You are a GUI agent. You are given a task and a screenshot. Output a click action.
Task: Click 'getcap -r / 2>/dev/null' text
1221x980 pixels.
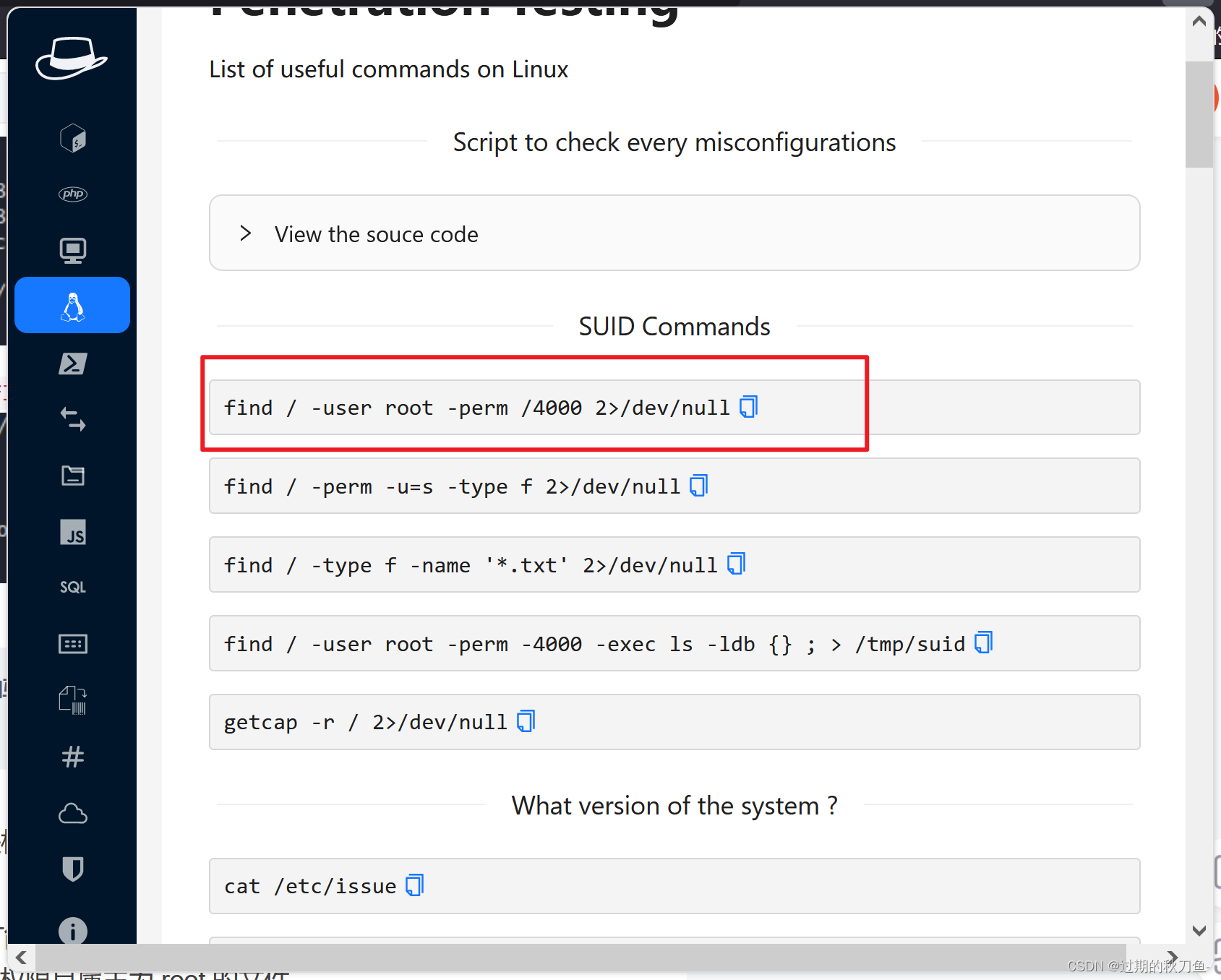[366, 722]
